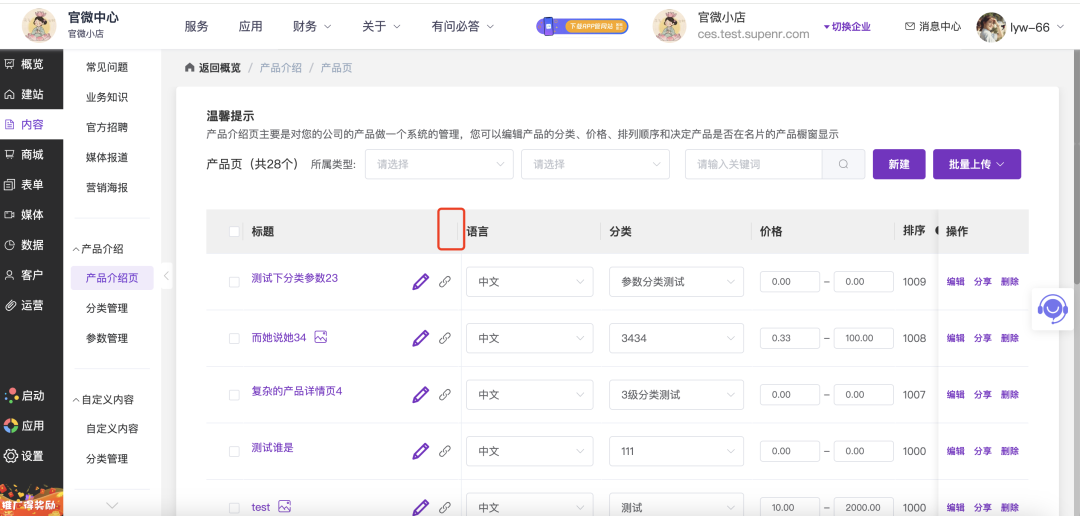The width and height of the screenshot is (1080, 516).
Task: Open the 财务 top menu
Action: [311, 27]
